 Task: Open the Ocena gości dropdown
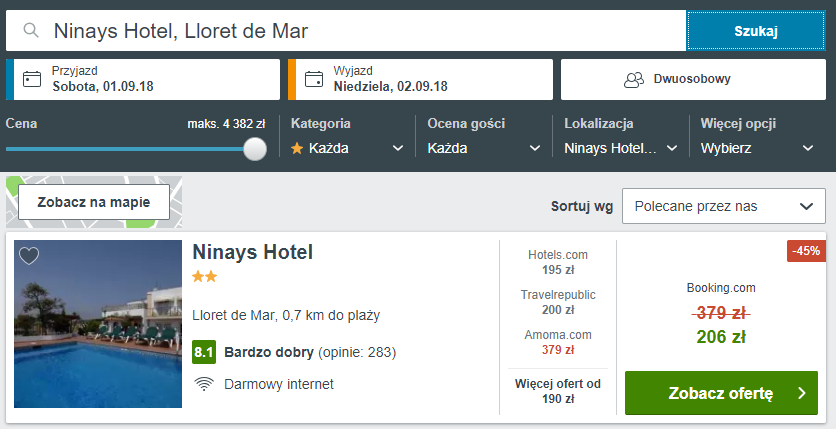(x=480, y=148)
